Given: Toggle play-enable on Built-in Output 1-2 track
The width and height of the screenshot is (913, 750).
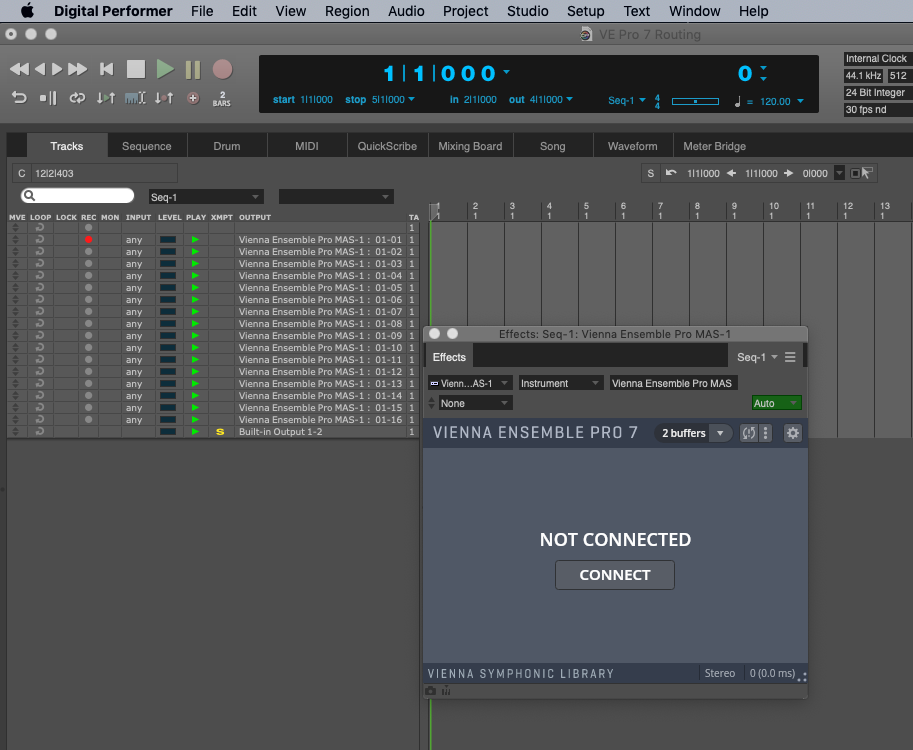Looking at the screenshot, I should coord(195,431).
